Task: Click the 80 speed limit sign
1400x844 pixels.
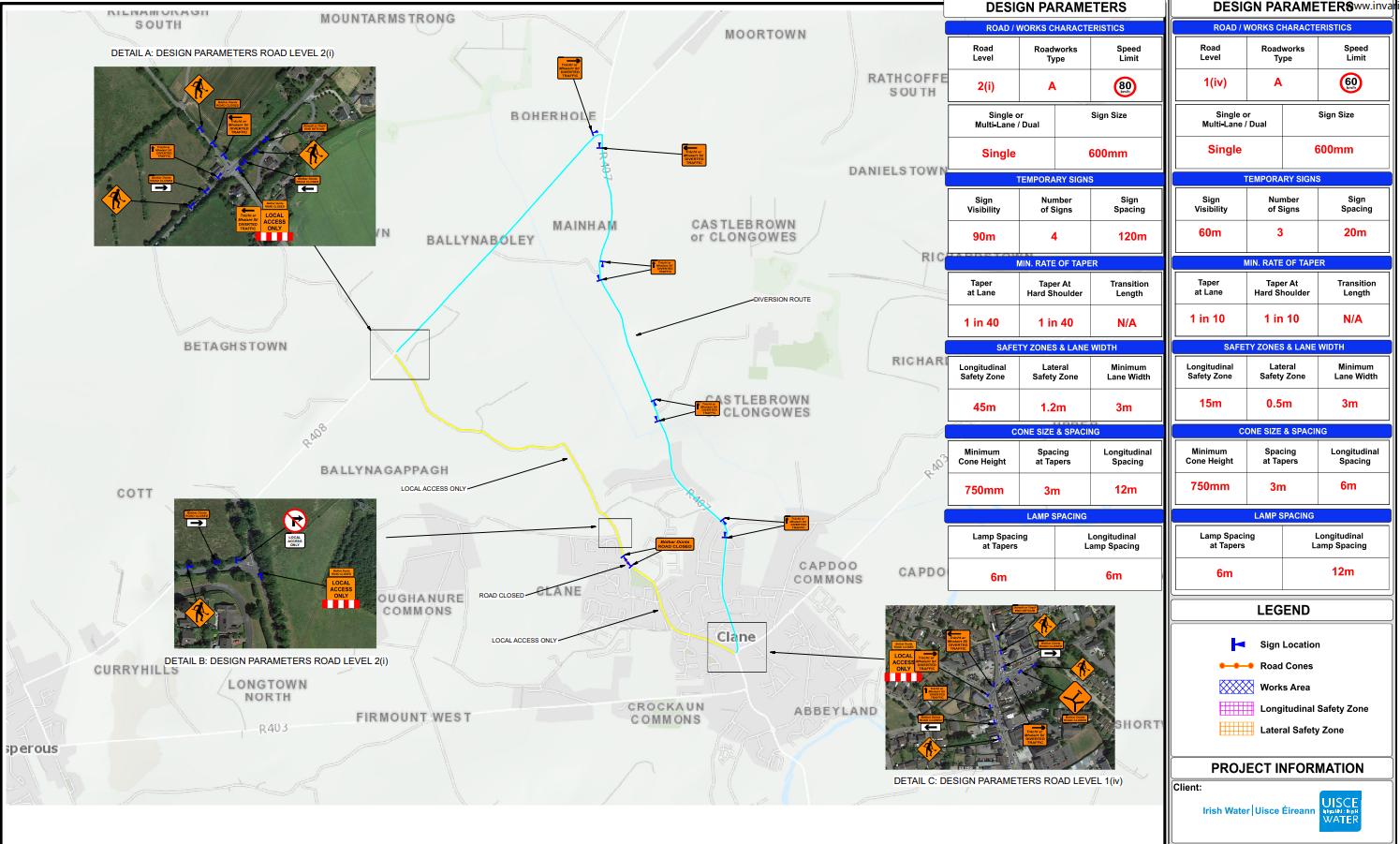Action: 1125,86
